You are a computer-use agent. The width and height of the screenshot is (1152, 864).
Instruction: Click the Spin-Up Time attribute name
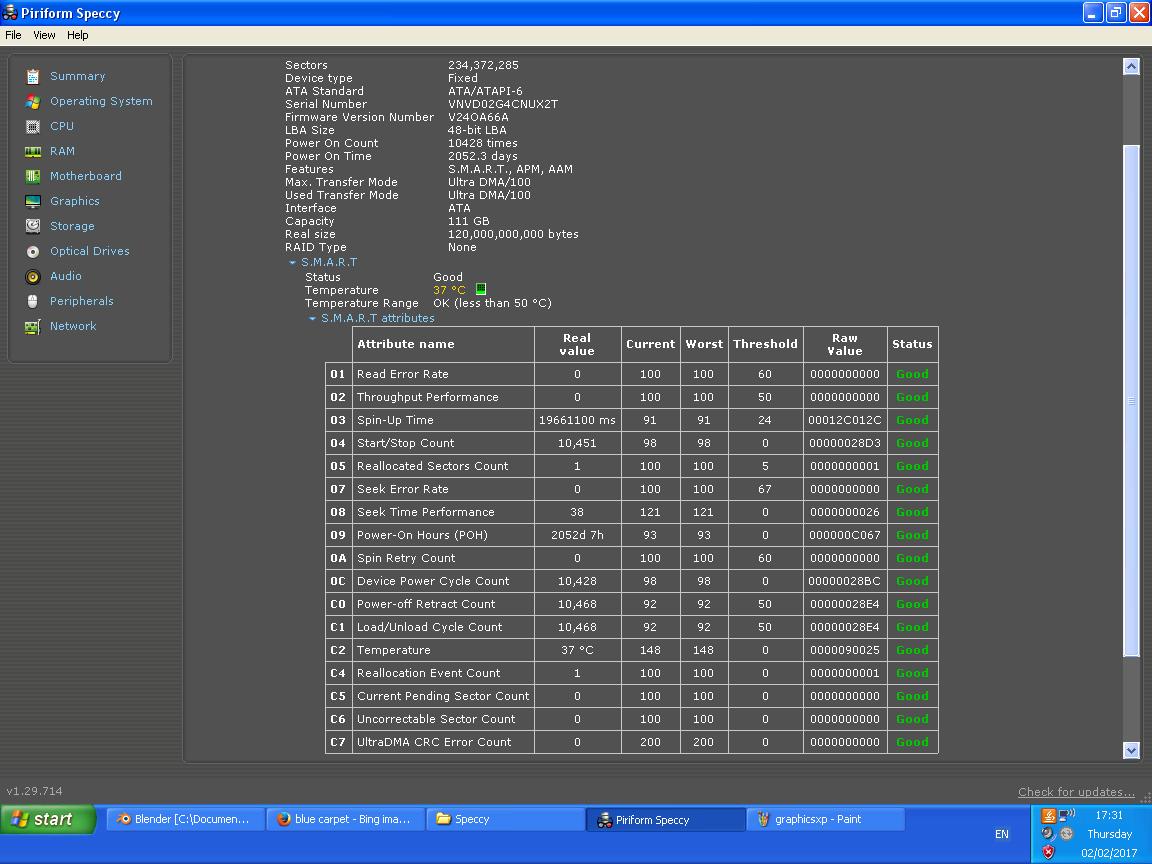tap(395, 420)
